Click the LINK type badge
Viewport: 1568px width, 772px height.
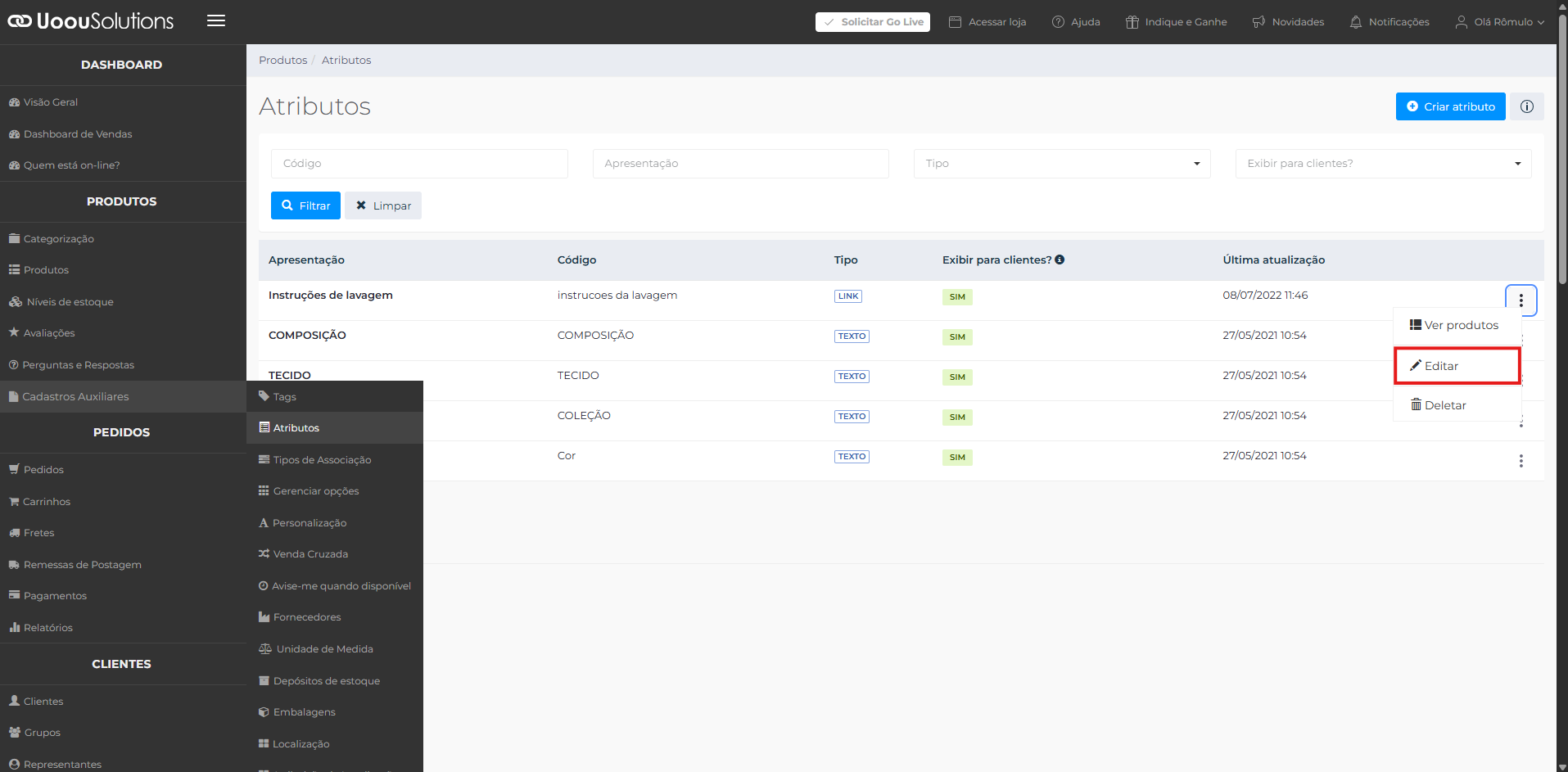pyautogui.click(x=847, y=296)
